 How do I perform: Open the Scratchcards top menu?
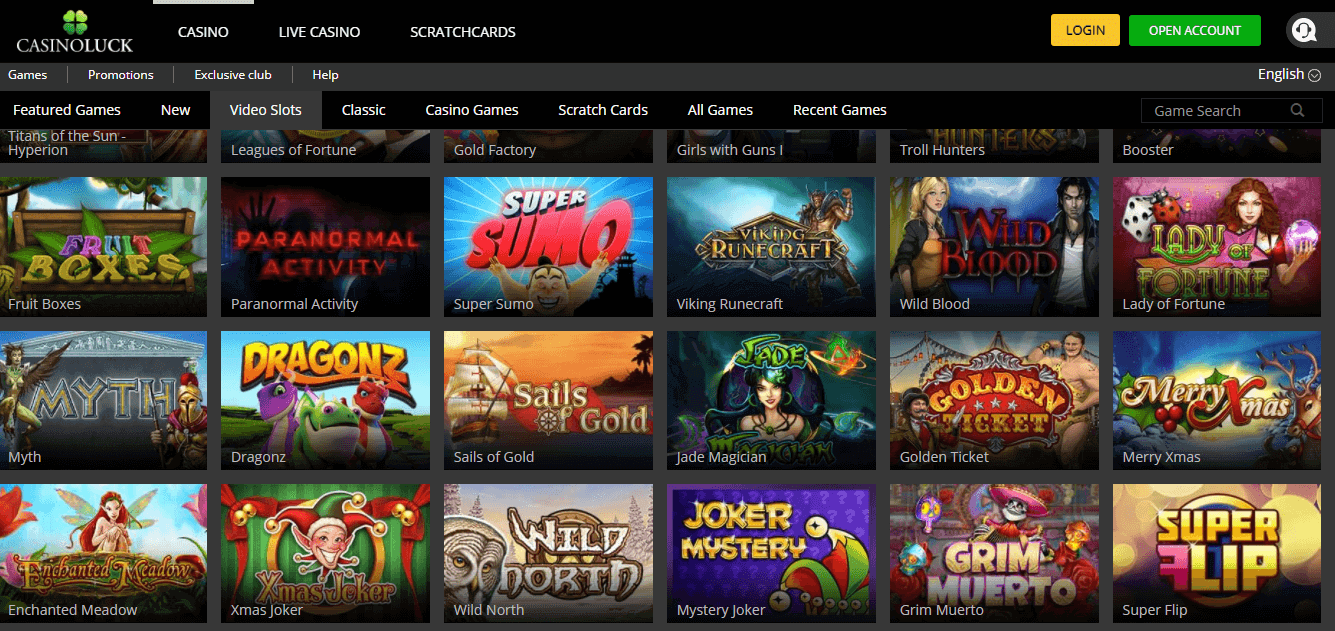[463, 32]
